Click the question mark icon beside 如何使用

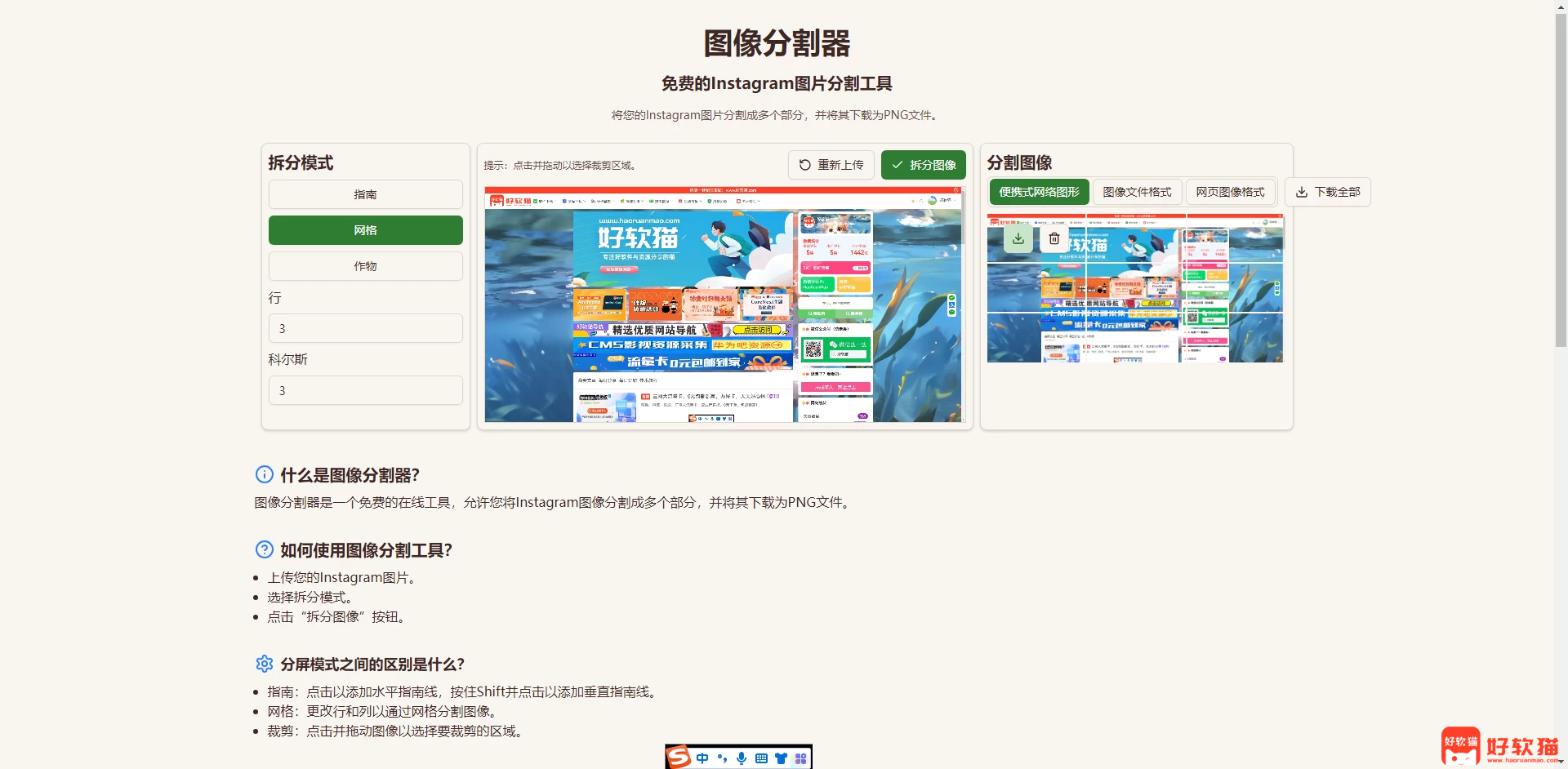tap(265, 549)
